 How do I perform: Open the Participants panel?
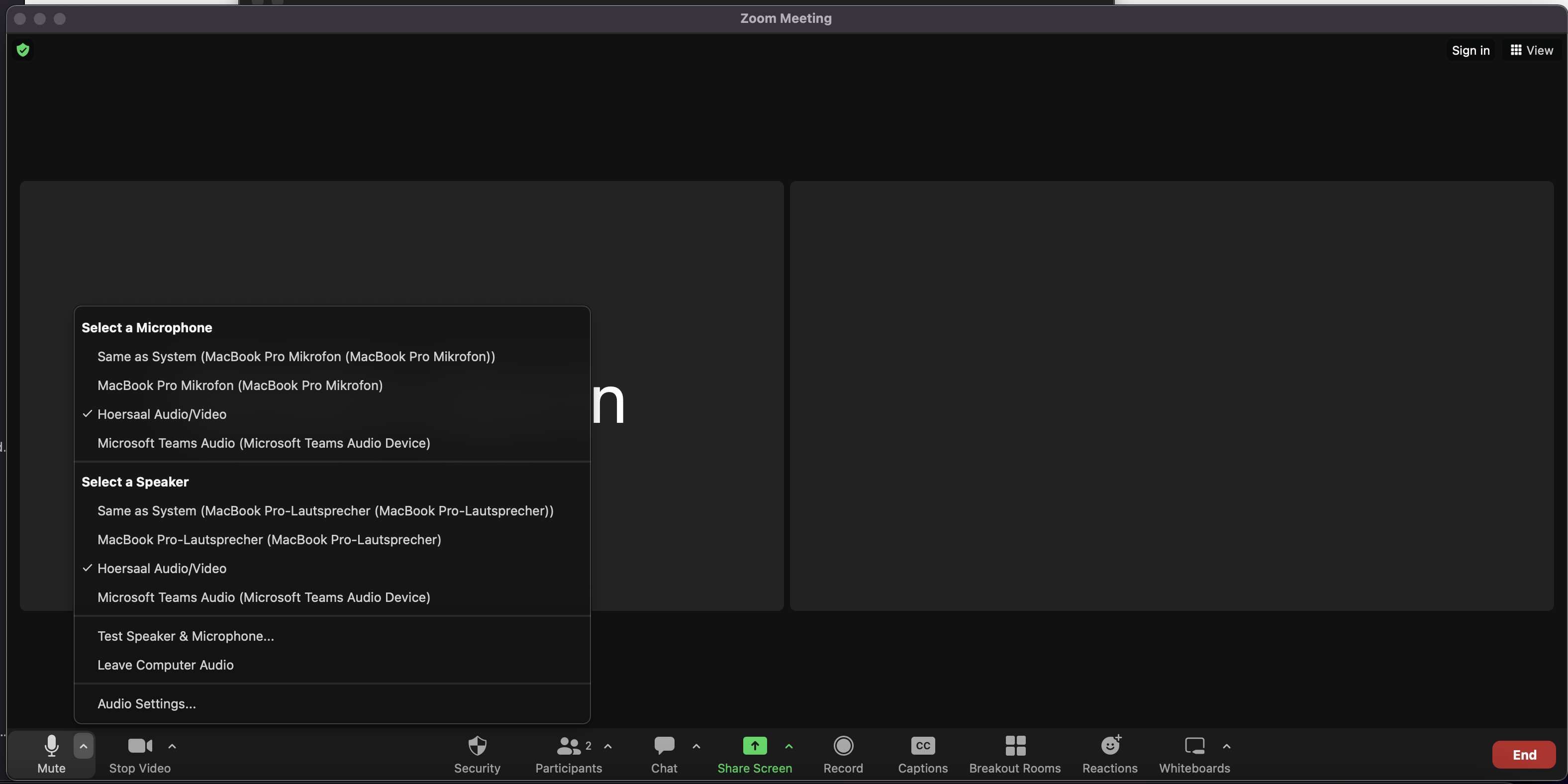pyautogui.click(x=569, y=754)
